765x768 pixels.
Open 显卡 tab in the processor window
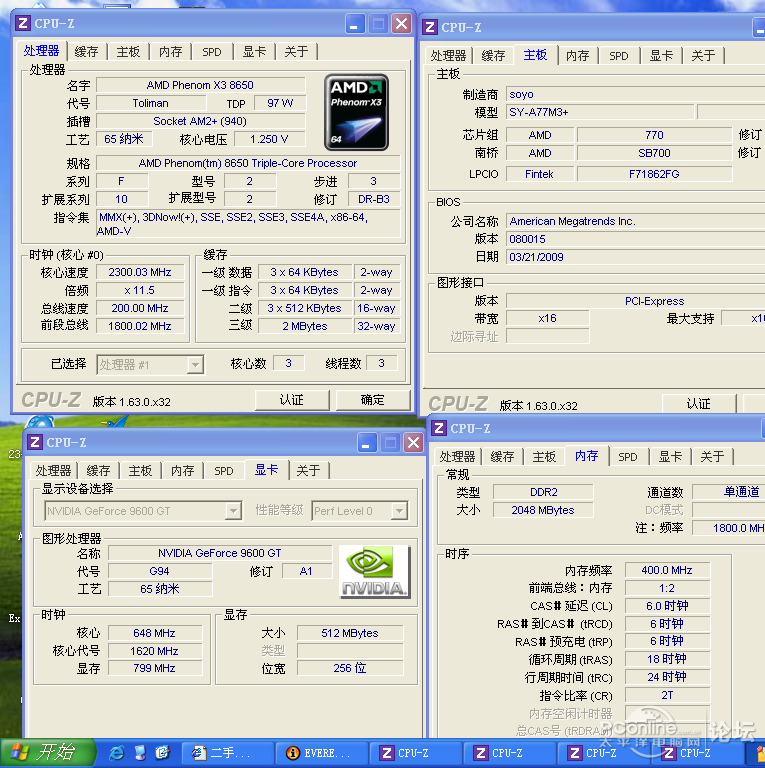pyautogui.click(x=255, y=51)
